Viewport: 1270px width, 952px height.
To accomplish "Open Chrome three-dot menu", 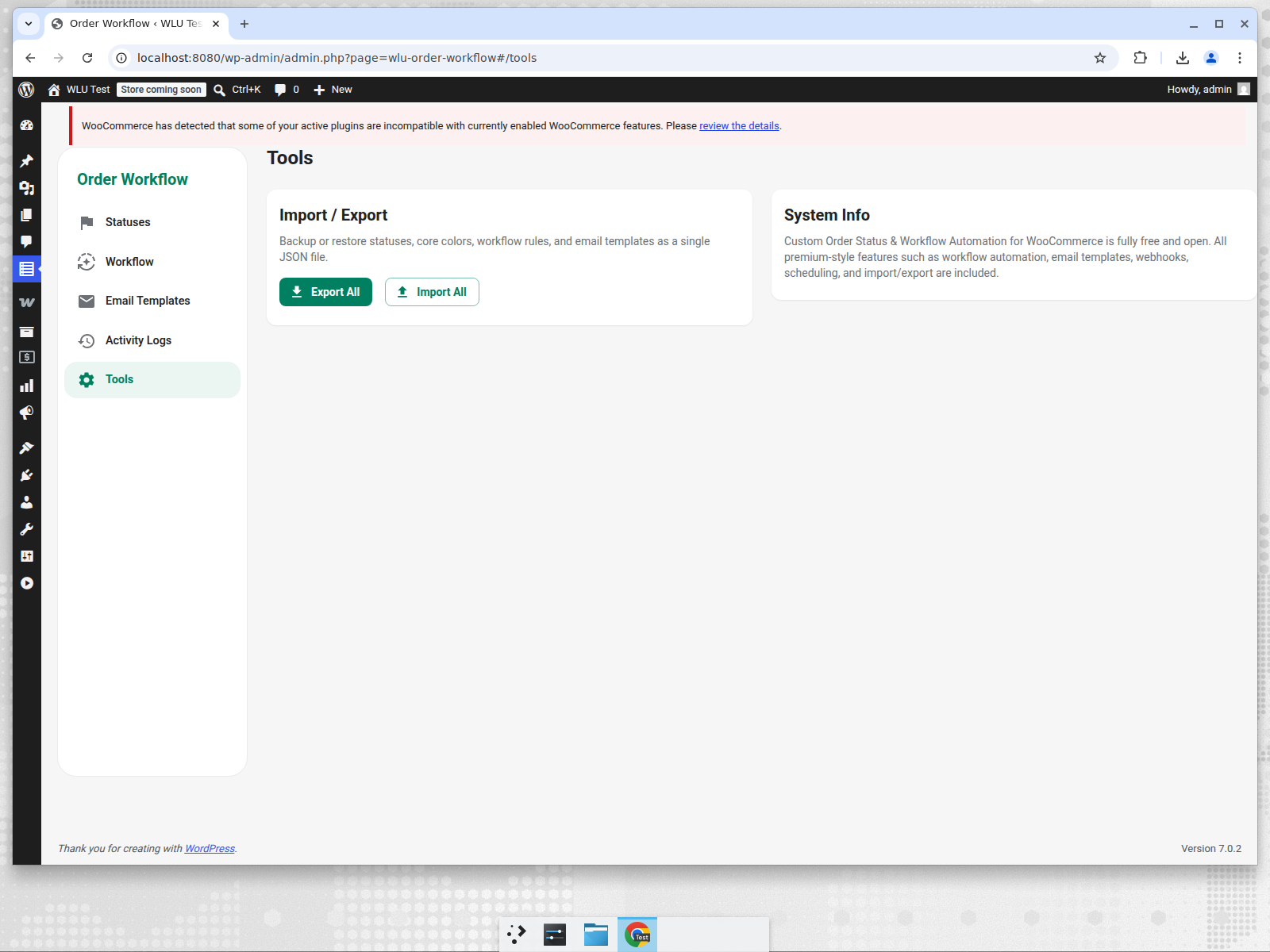I will (x=1240, y=58).
